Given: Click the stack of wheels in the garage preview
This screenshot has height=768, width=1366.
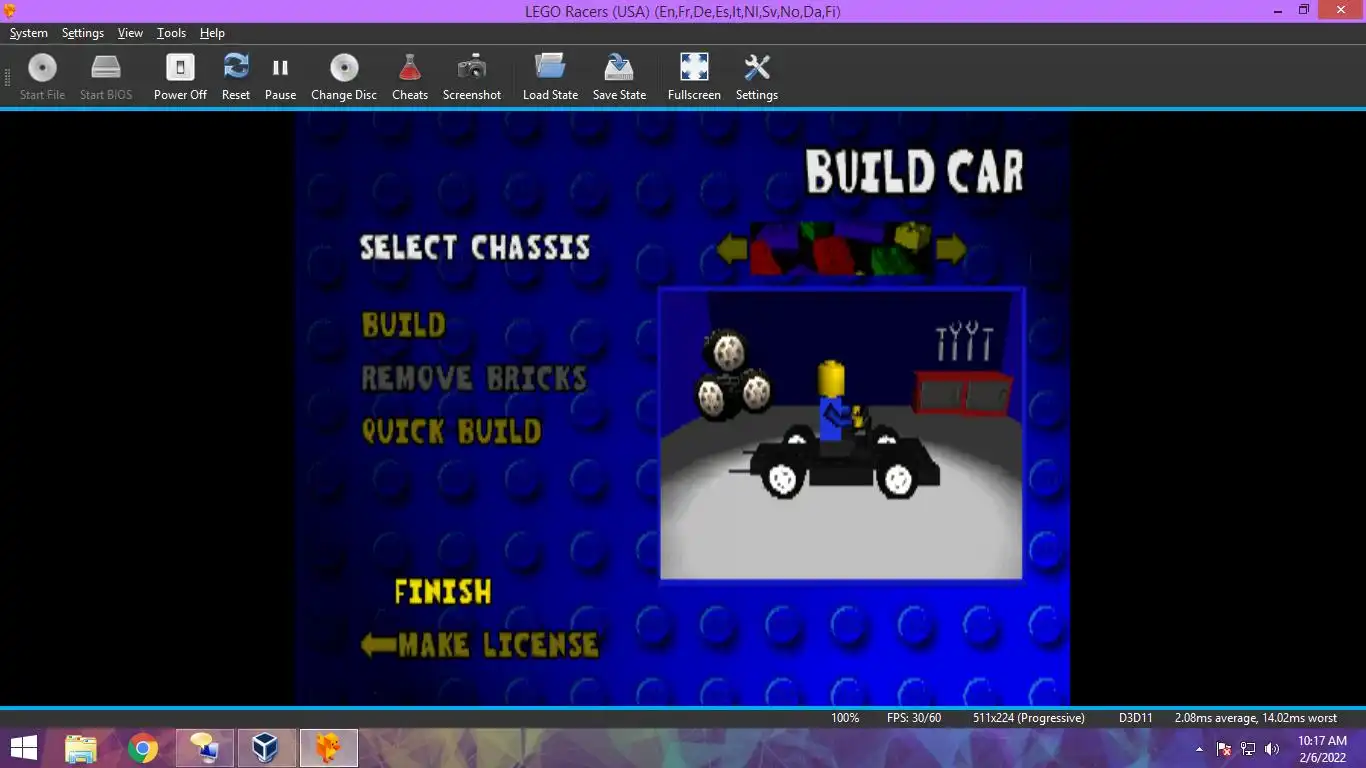Looking at the screenshot, I should (734, 375).
